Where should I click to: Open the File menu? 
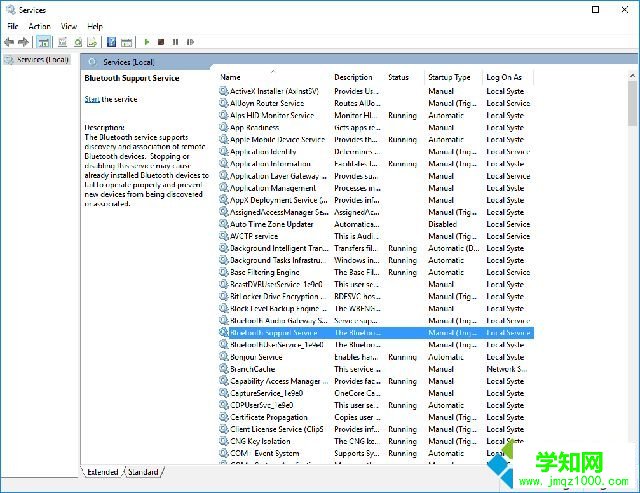click(x=13, y=26)
